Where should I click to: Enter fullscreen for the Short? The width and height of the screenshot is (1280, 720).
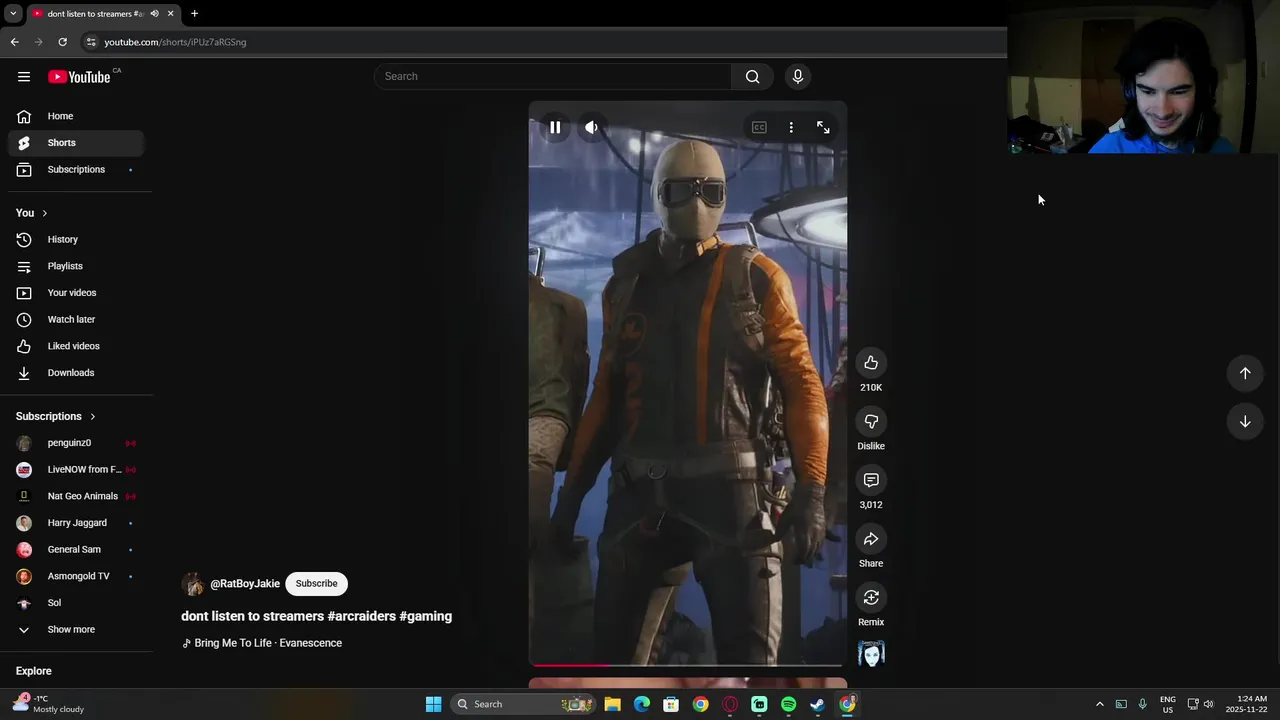coord(823,128)
